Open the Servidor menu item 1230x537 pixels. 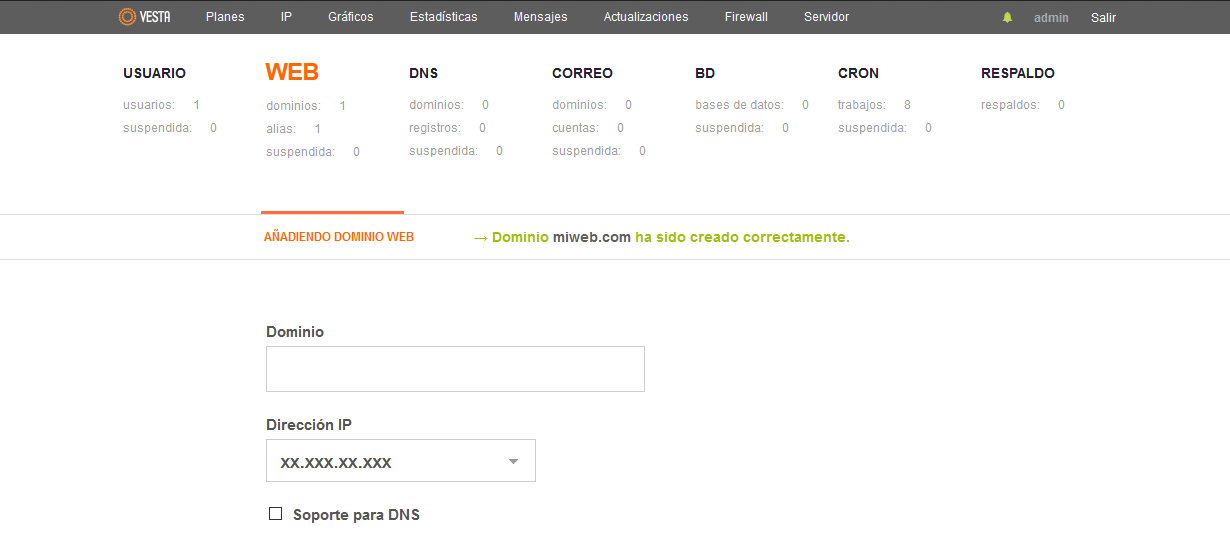click(827, 17)
